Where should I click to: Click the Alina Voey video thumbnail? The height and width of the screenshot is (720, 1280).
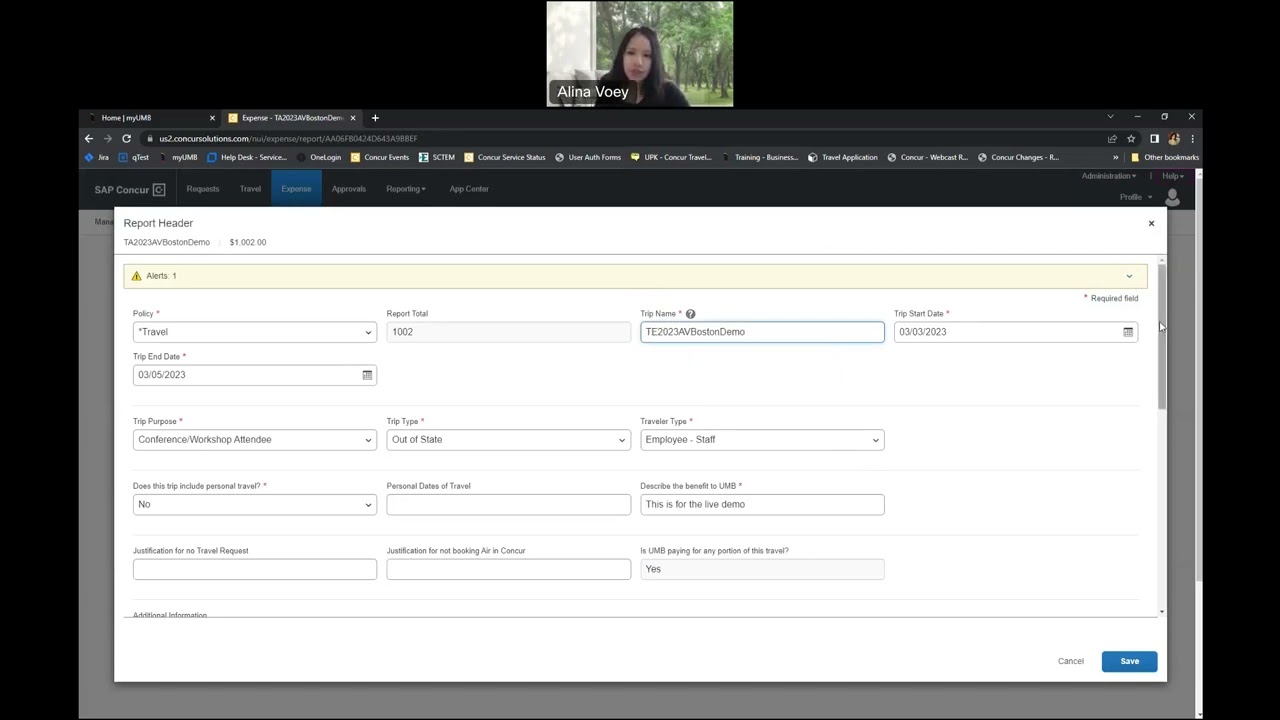pyautogui.click(x=640, y=54)
